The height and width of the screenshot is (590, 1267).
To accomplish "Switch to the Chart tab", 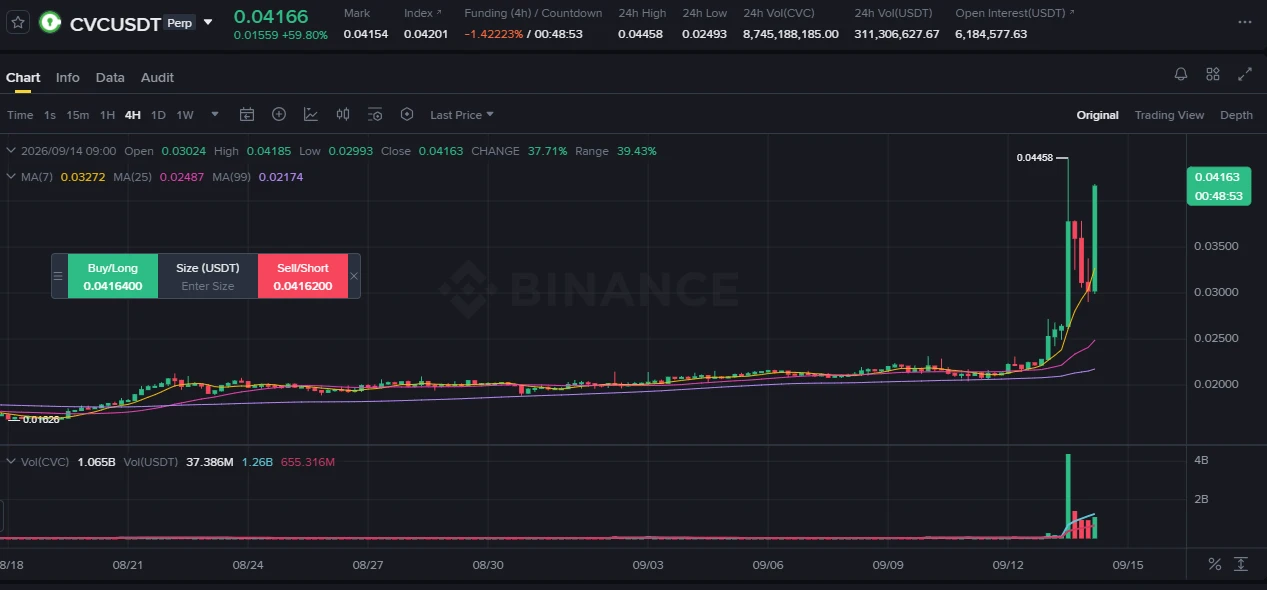I will coord(23,77).
